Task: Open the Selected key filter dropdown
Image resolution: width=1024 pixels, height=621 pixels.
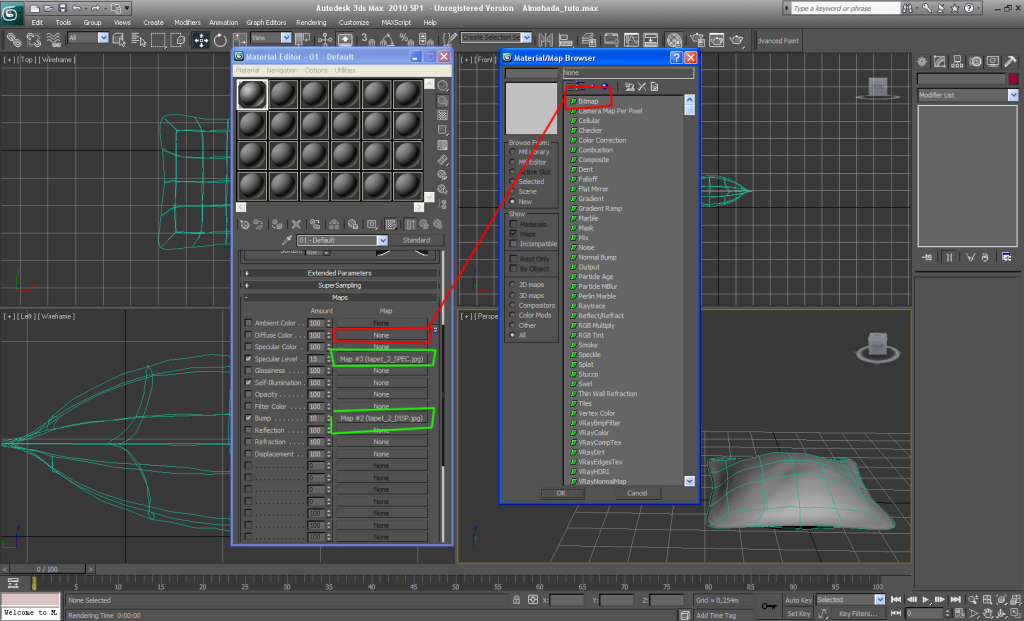Action: pos(880,599)
